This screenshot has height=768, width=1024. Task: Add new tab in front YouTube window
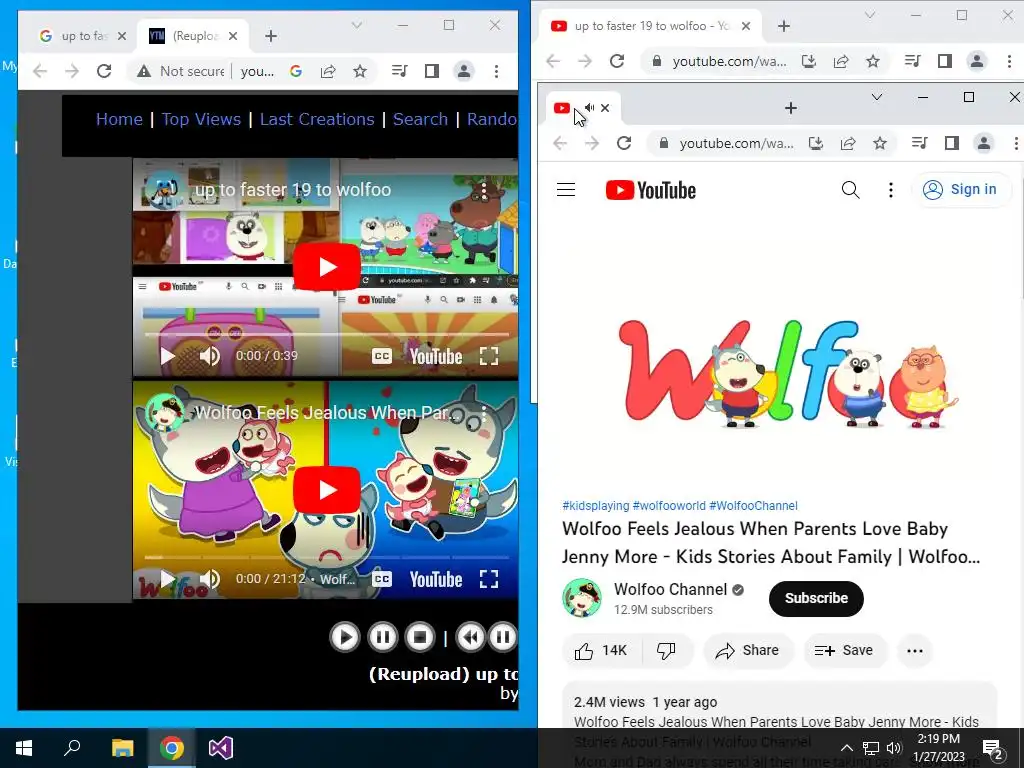point(791,108)
